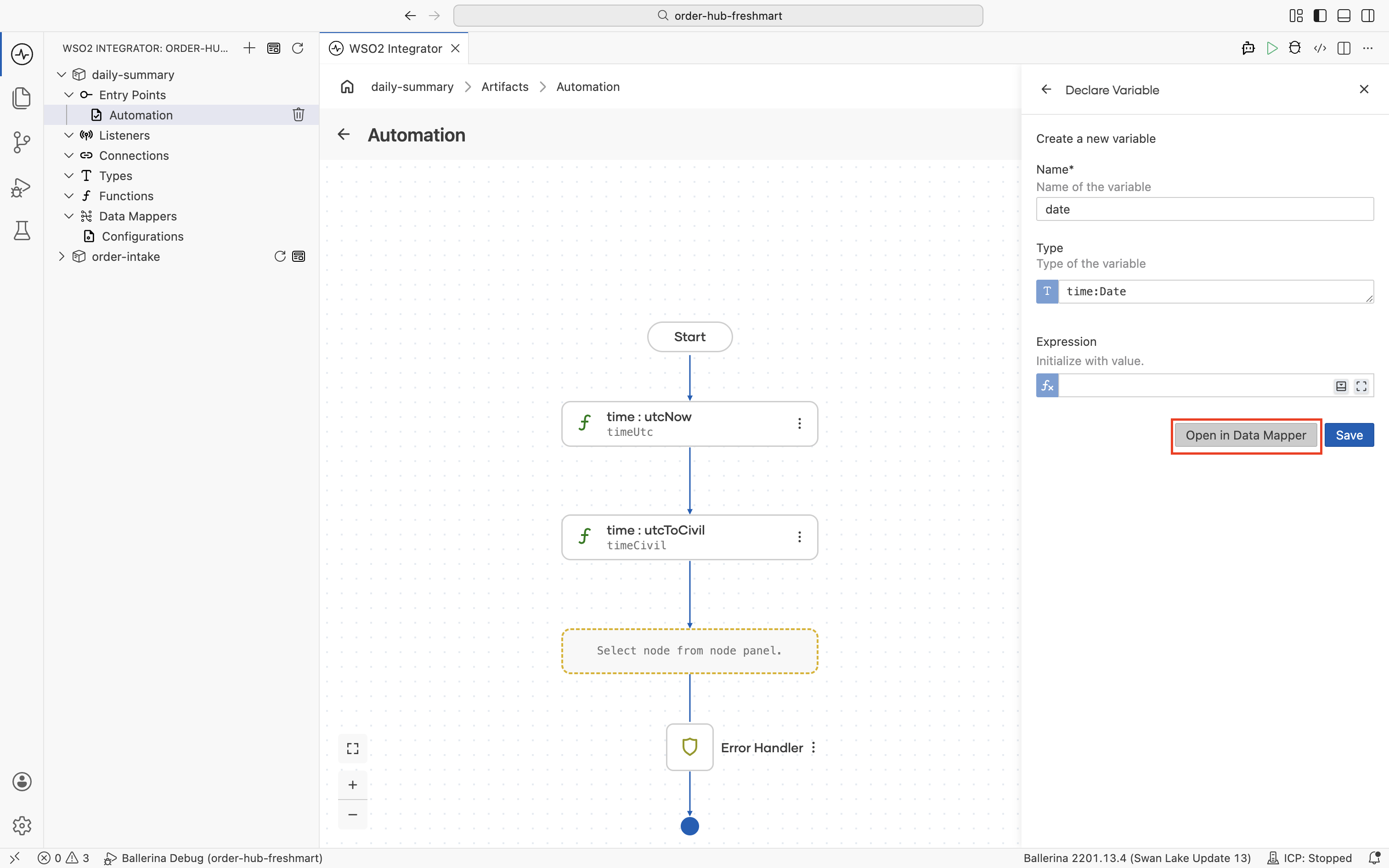The image size is (1389, 868).
Task: Toggle the Data Mappers tree section
Action: click(69, 216)
